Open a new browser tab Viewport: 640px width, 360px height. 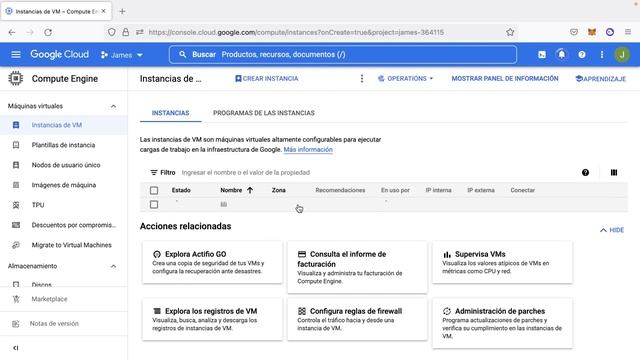122,11
